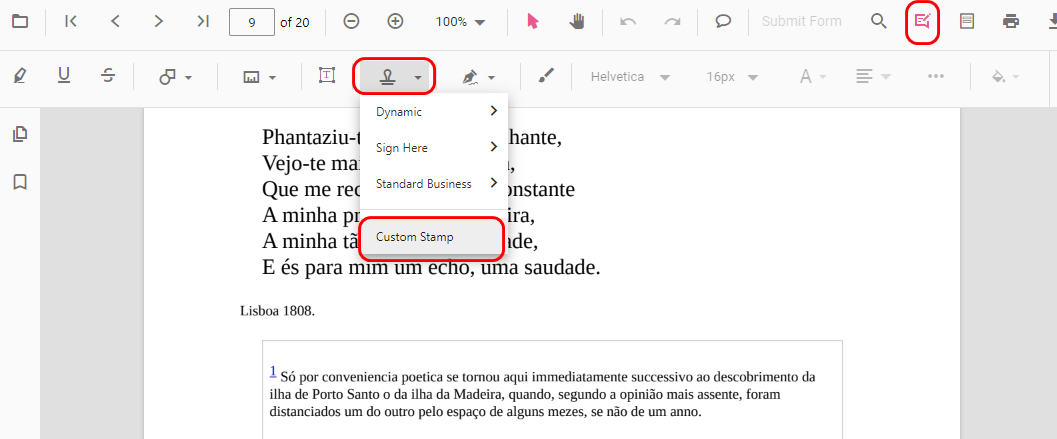
Task: Go to the previous page
Action: [x=115, y=22]
